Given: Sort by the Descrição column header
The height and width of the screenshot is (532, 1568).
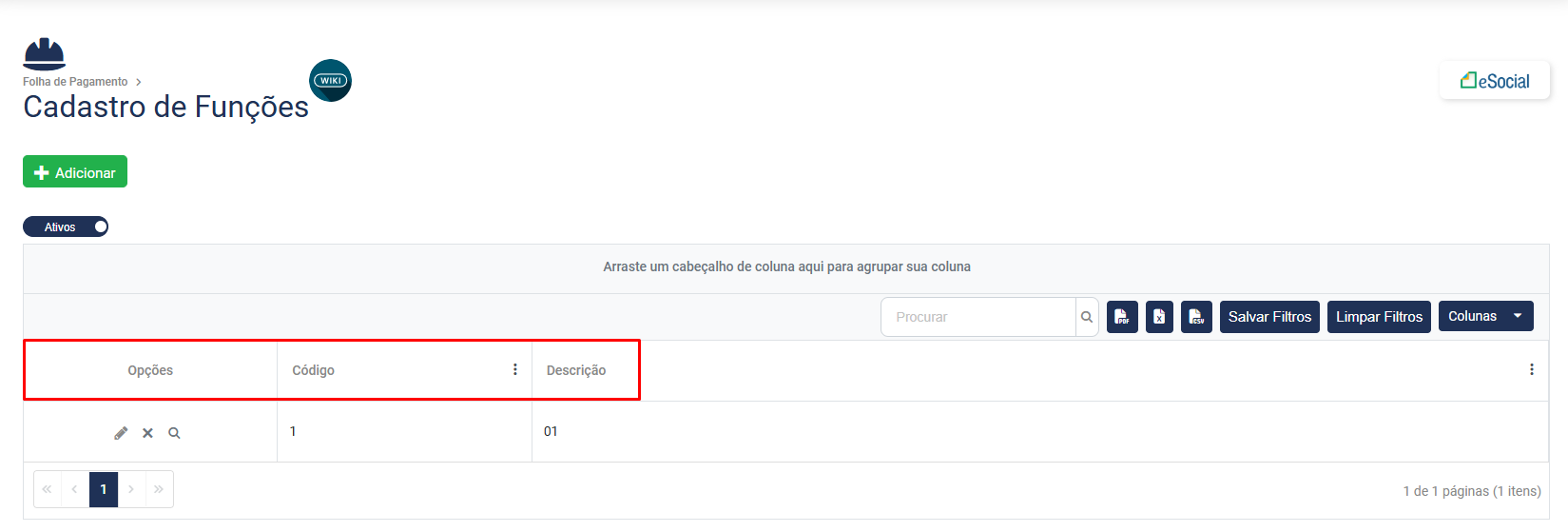Looking at the screenshot, I should 576,370.
